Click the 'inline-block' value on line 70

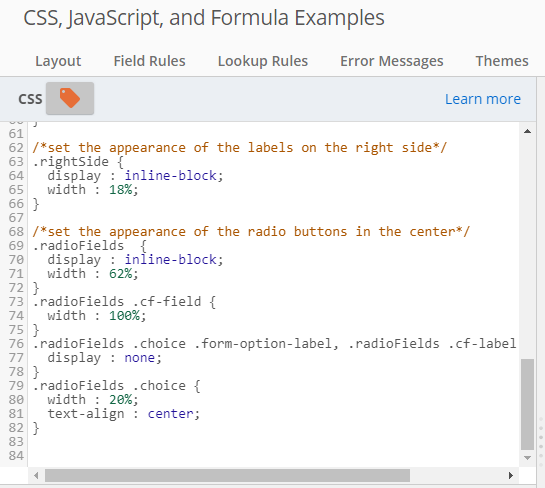pos(171,260)
